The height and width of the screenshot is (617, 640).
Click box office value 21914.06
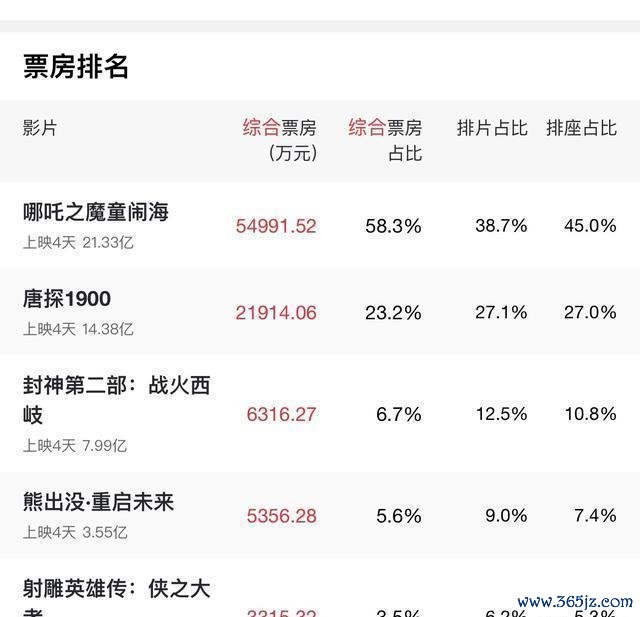coord(276,313)
